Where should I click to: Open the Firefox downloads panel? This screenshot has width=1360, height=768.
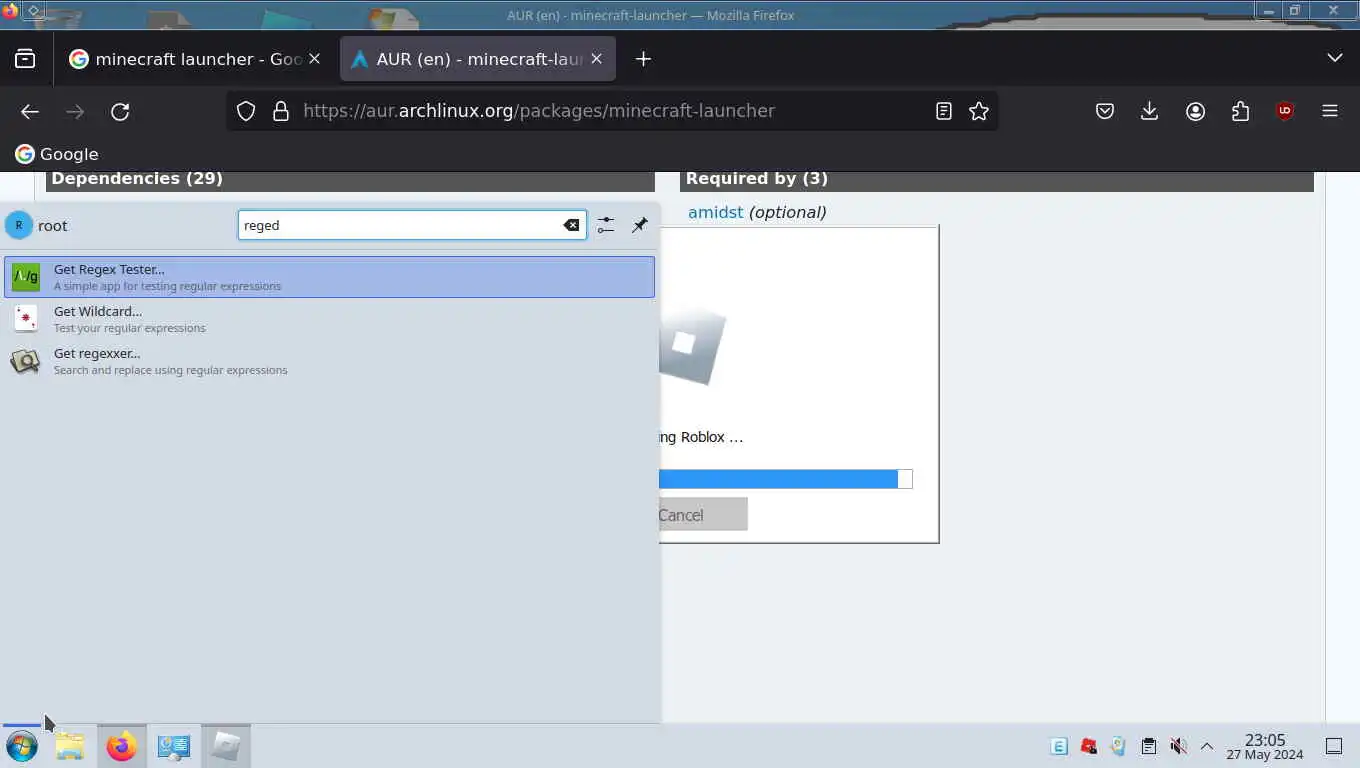click(x=1149, y=111)
